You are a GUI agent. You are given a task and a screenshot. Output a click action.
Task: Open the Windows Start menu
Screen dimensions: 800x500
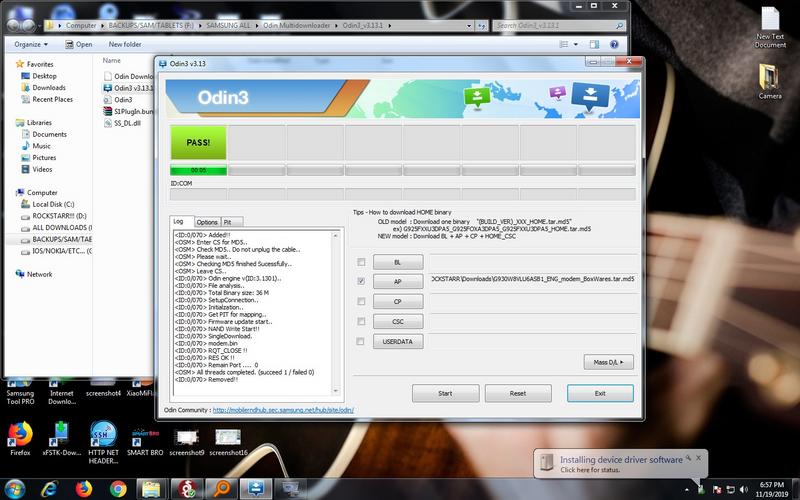point(15,489)
